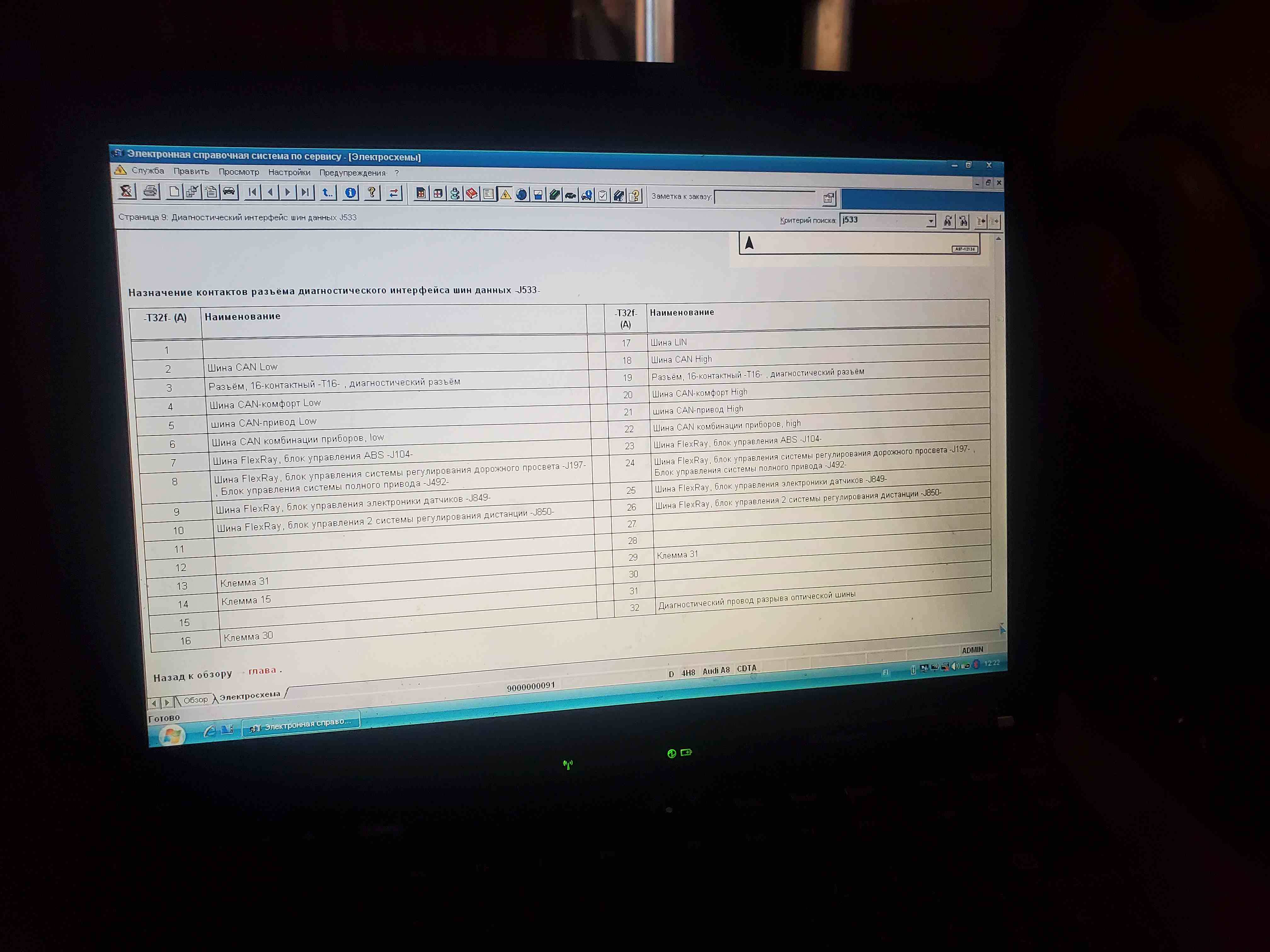The width and height of the screenshot is (1270, 952).
Task: Click the blue info icon
Action: (x=350, y=193)
